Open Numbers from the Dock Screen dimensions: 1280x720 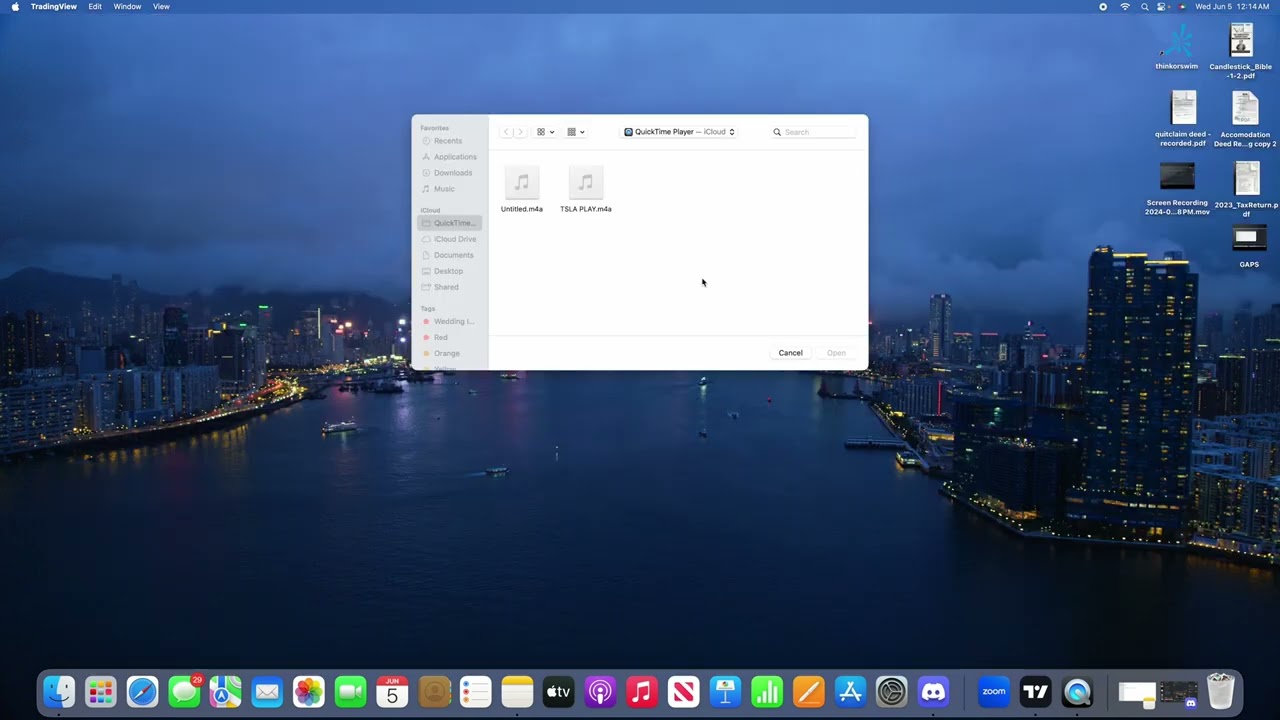coord(767,691)
